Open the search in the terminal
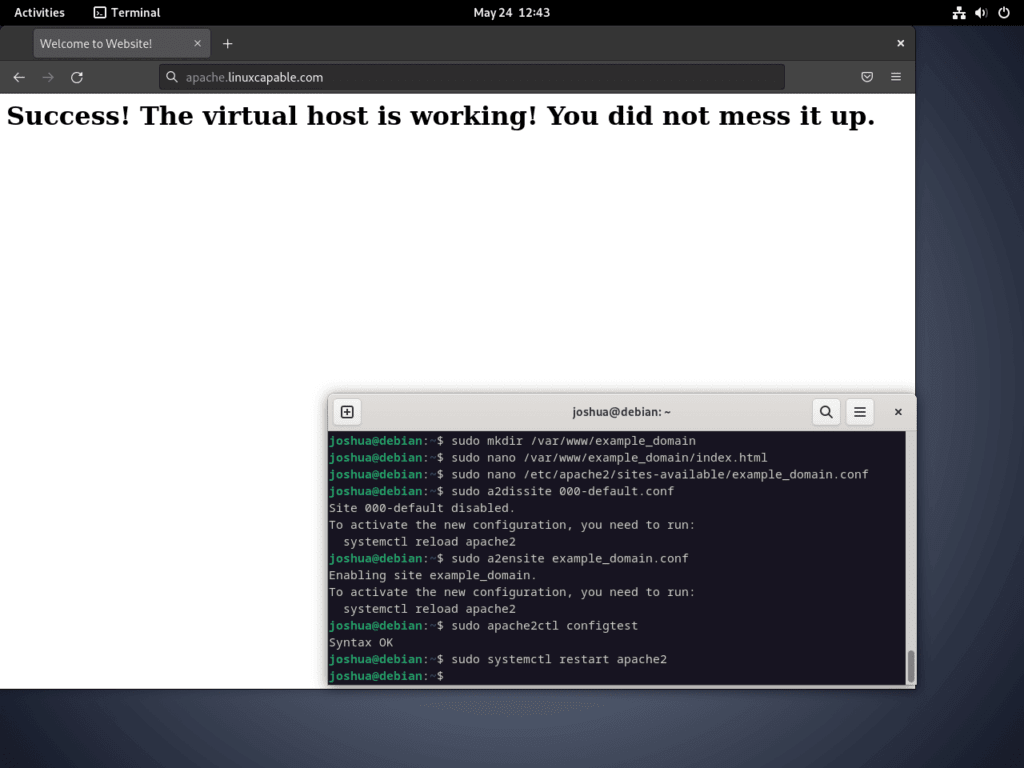This screenshot has width=1024, height=768. click(826, 411)
